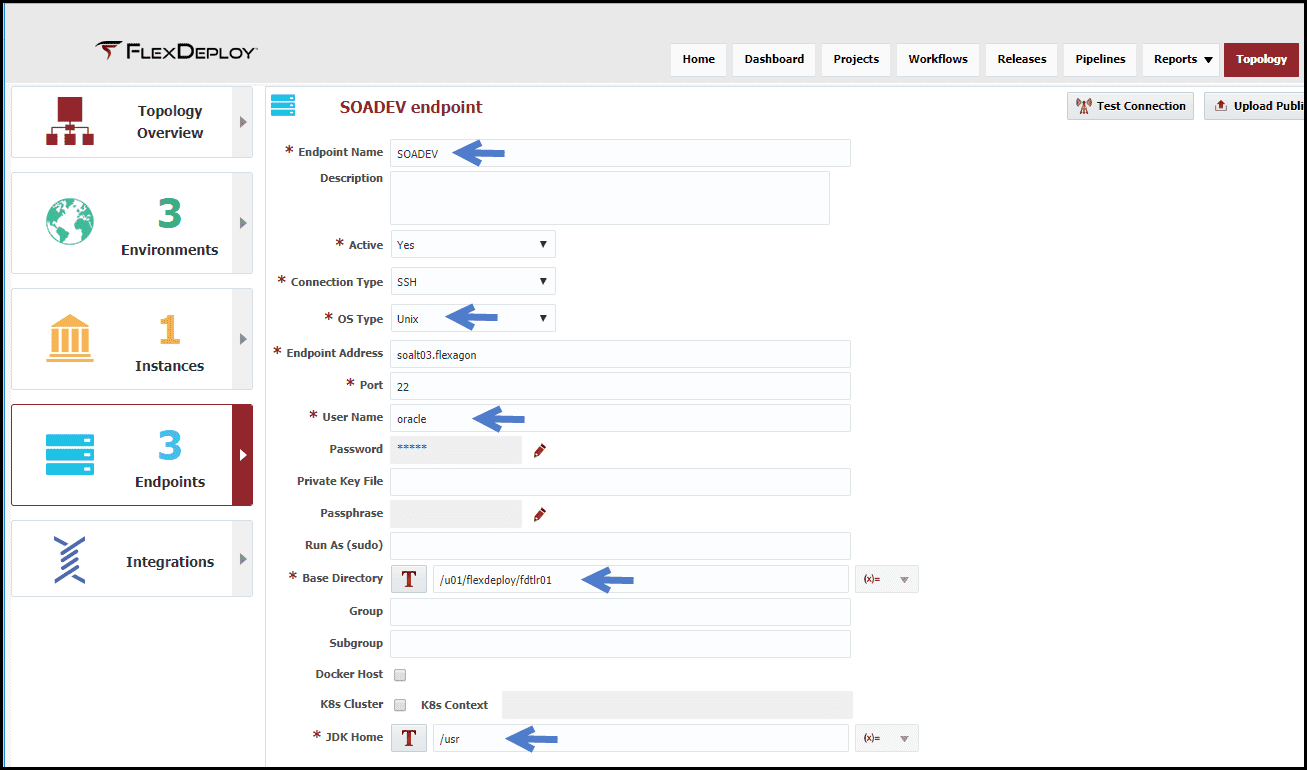
Task: Open the Active dropdown
Action: coord(473,245)
